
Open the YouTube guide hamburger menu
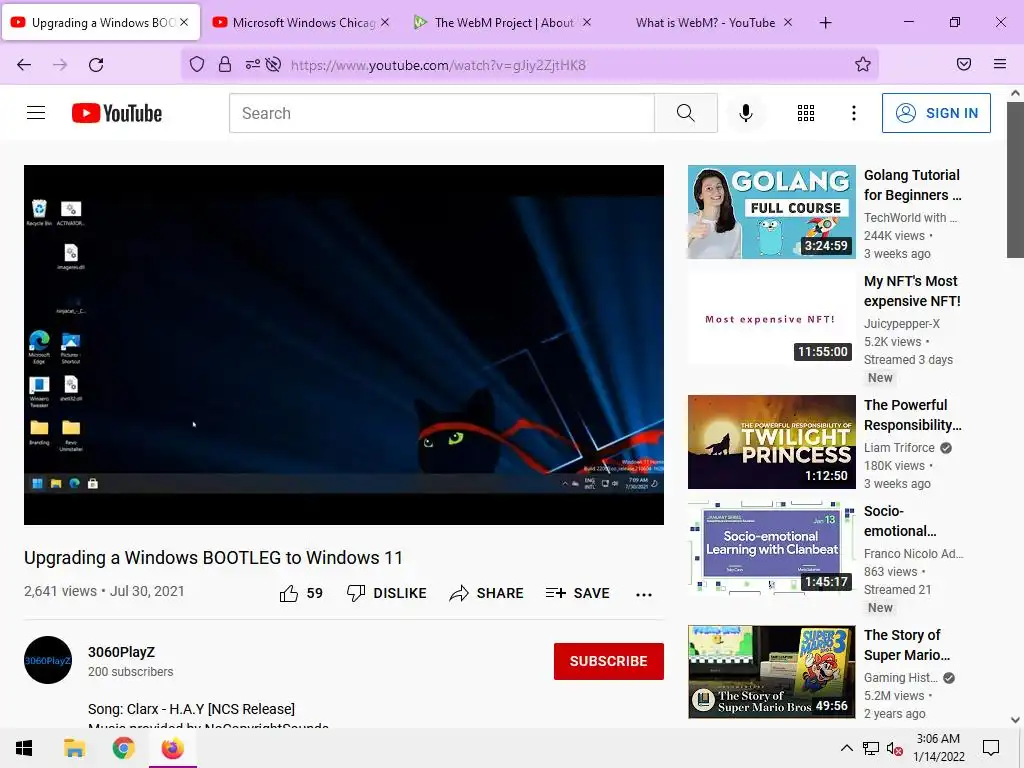click(36, 113)
